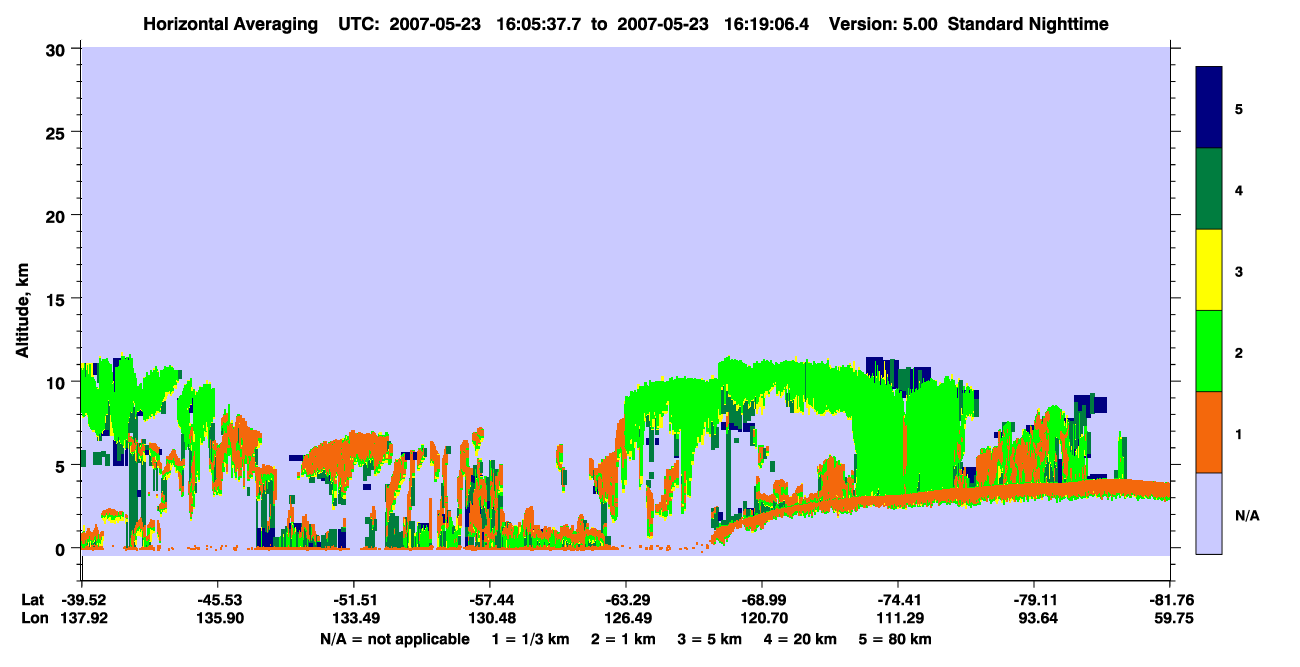This screenshot has width=1300, height=667.
Task: Click the bright green level 2 legend swatch
Action: 1209,351
